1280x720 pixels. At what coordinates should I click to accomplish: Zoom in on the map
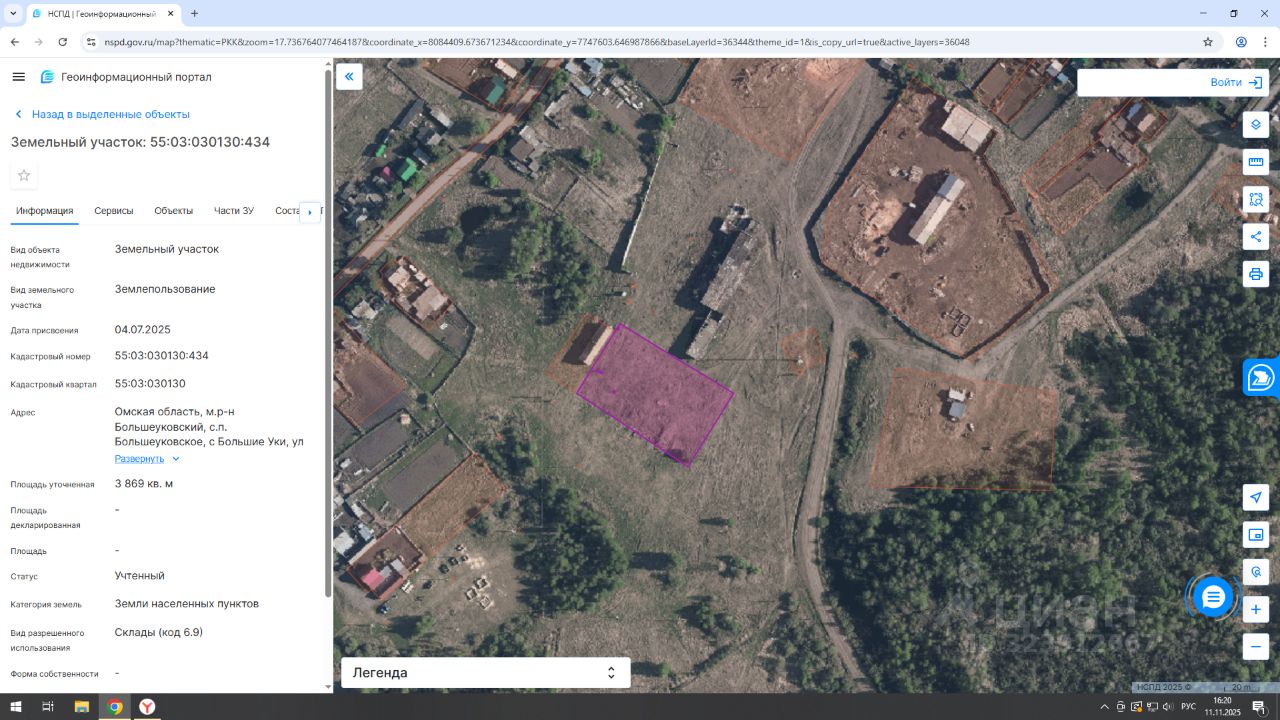[x=1256, y=609]
